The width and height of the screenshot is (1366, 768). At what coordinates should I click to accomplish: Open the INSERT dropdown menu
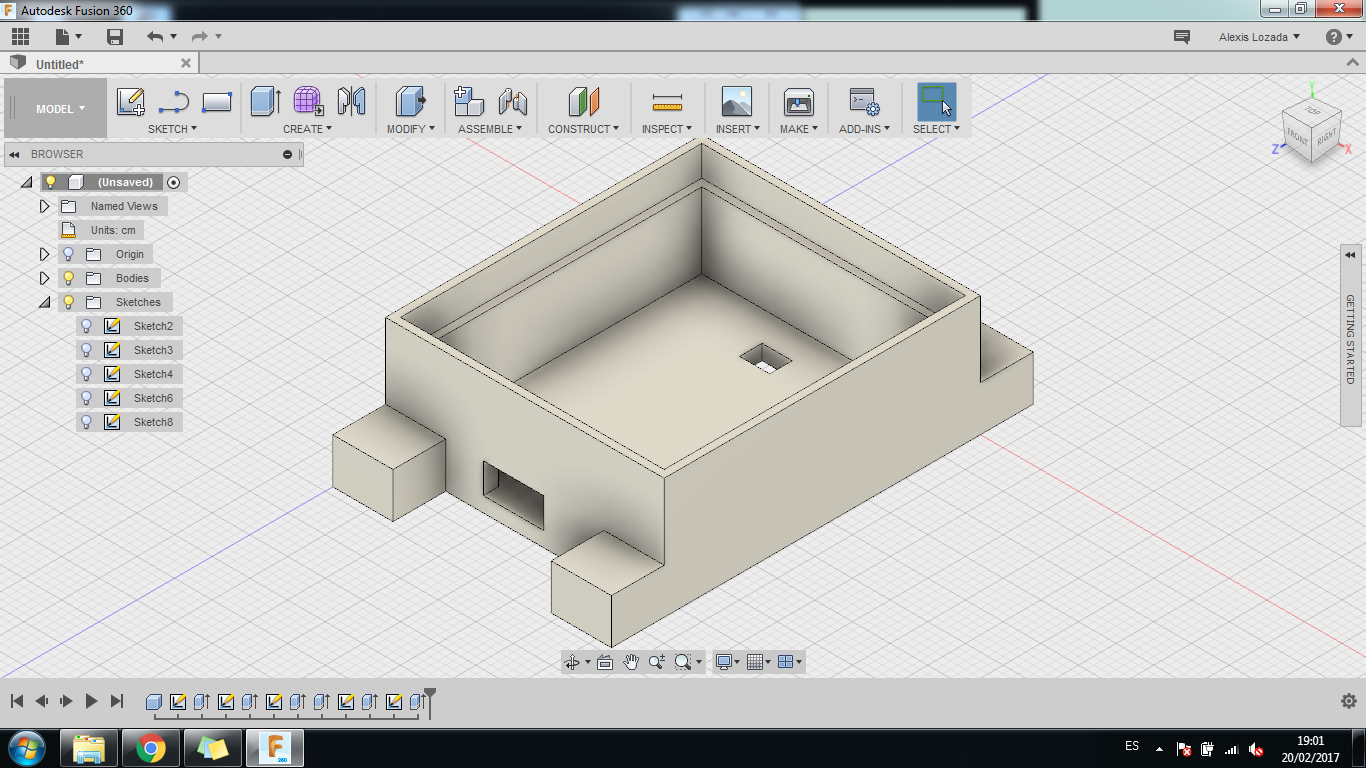(738, 129)
